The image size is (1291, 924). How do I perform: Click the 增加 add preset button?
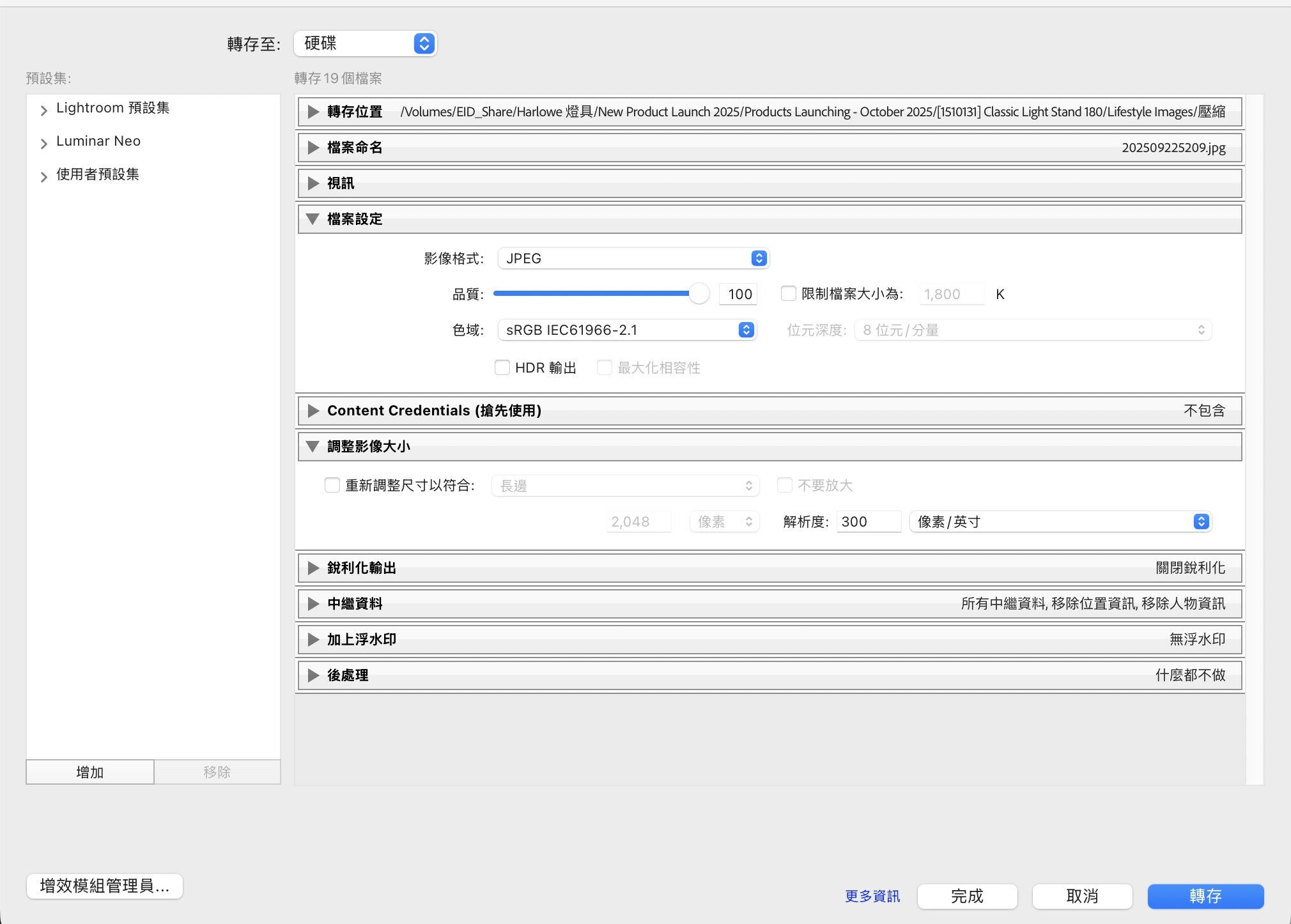[x=89, y=771]
